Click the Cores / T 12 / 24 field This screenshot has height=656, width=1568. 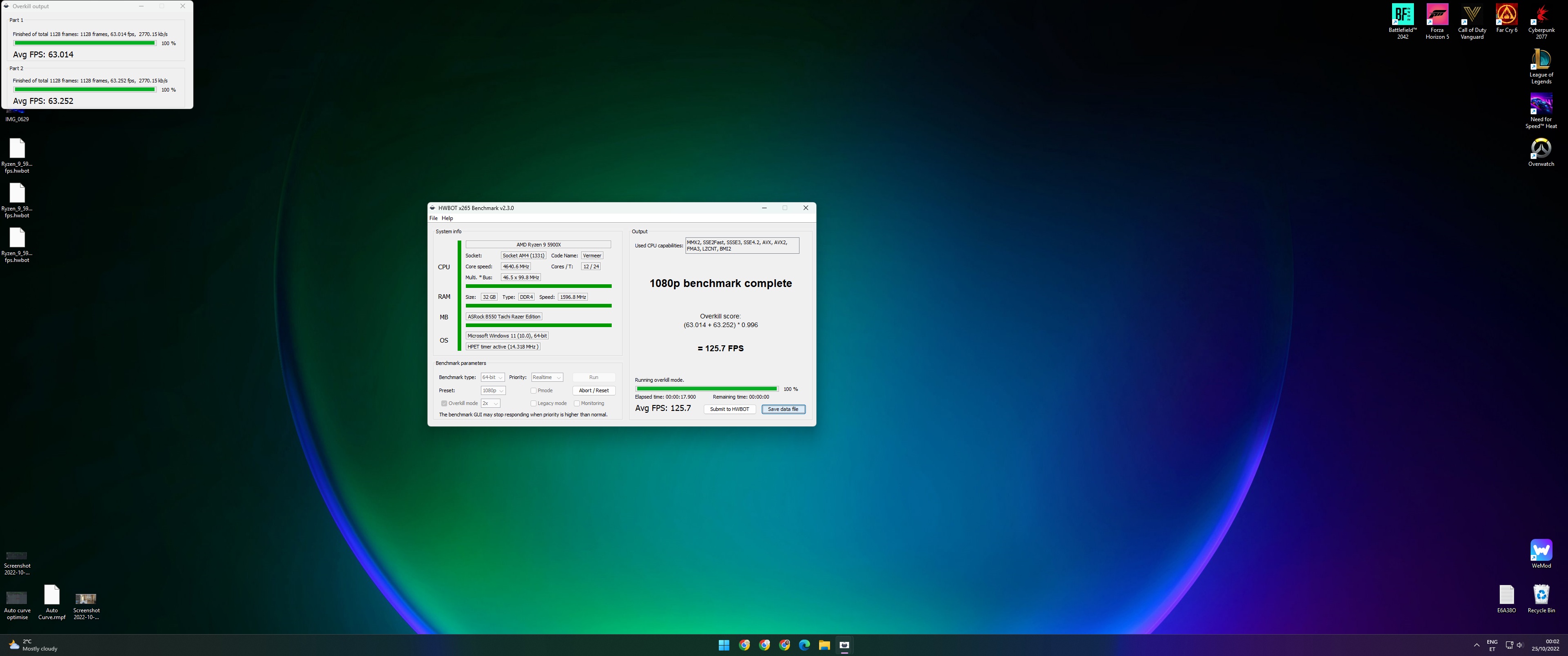591,266
